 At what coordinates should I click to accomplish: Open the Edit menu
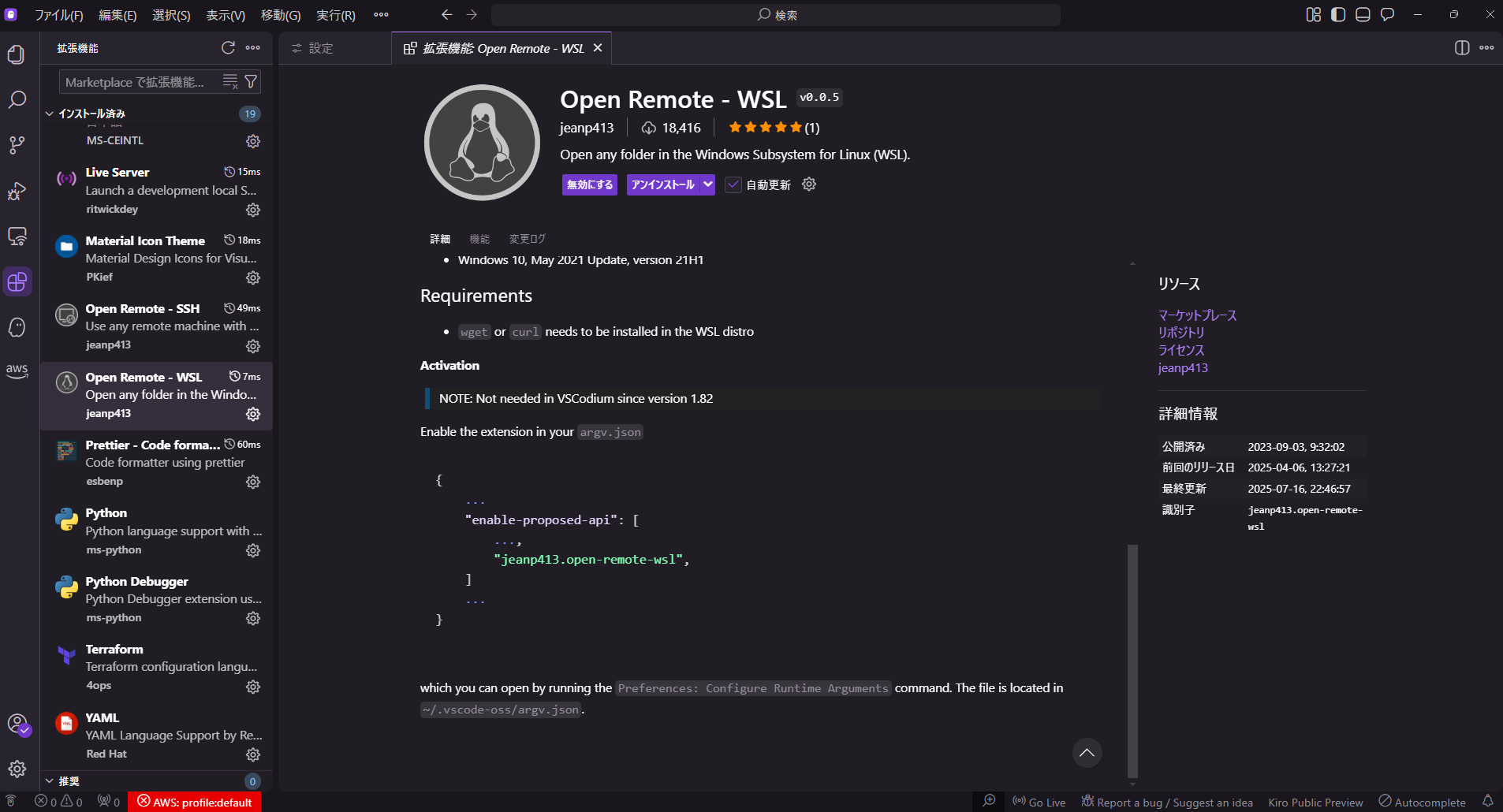[x=117, y=15]
